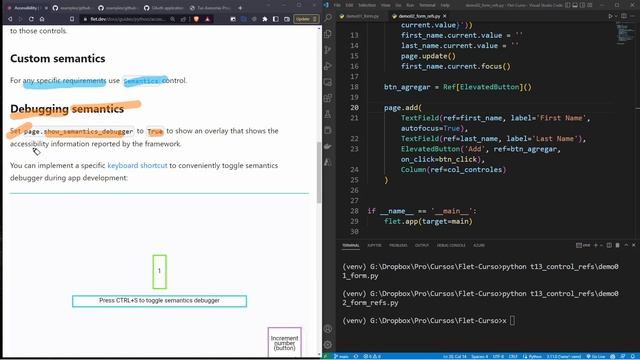Open Extensions view in VS Code activity bar
The width and height of the screenshot is (640, 360).
pyautogui.click(x=328, y=98)
